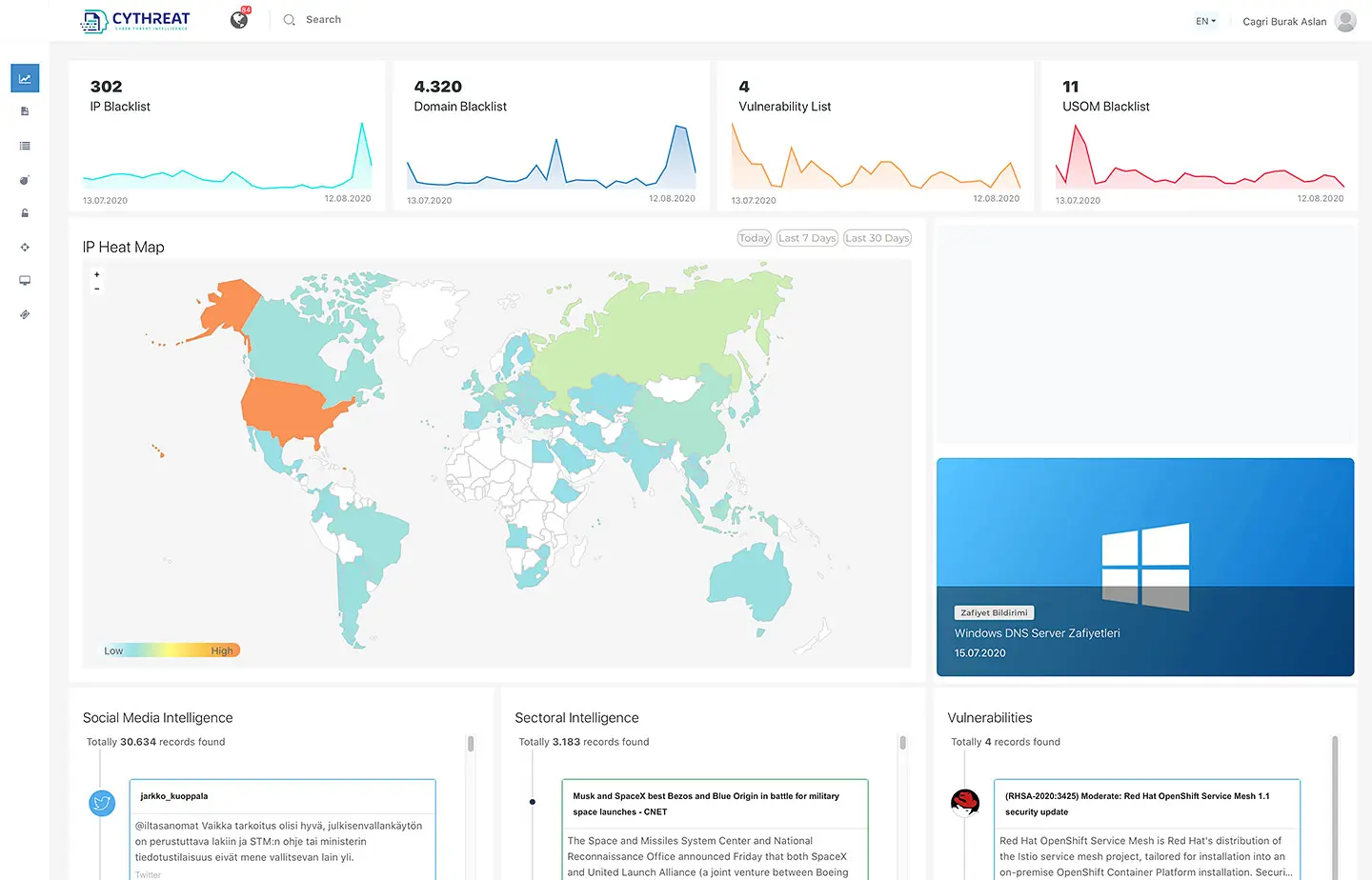Click the document icon in sidebar
The image size is (1372, 880).
click(25, 111)
